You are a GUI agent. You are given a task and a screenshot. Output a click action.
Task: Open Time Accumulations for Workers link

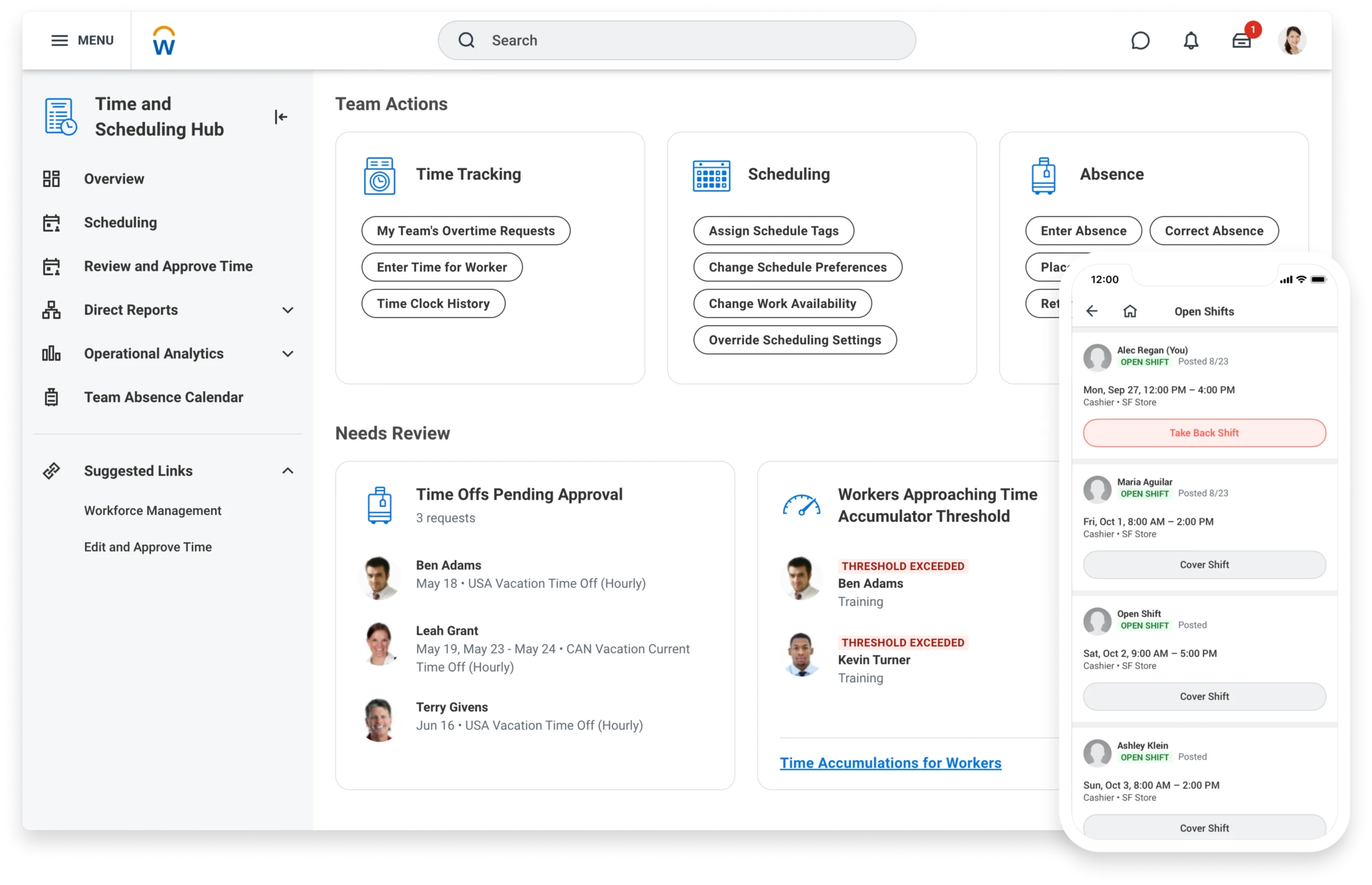click(890, 763)
